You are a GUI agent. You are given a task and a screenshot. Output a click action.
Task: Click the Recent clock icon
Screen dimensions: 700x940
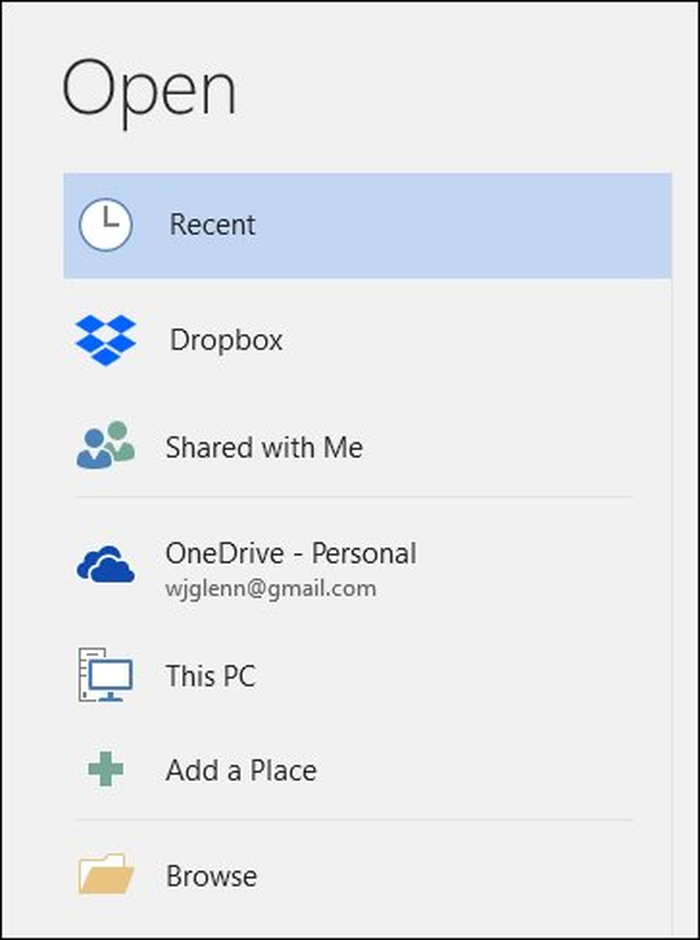click(x=105, y=225)
